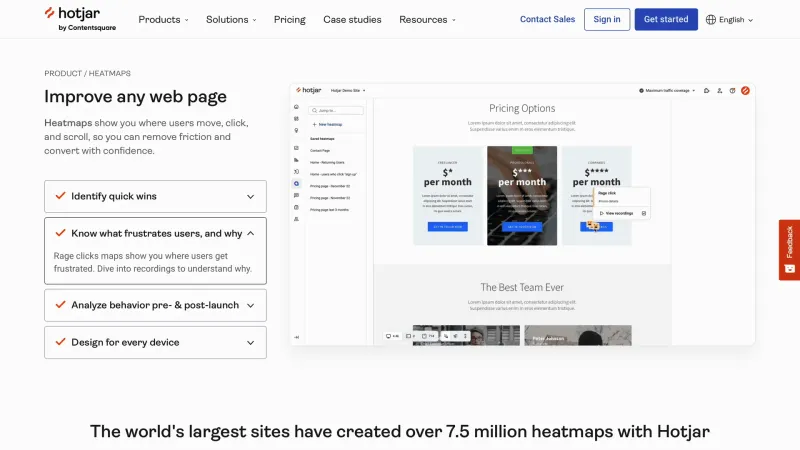This screenshot has width=800, height=450.
Task: Select the highlighted heatmaps icon in demo sidebar
Action: click(296, 184)
